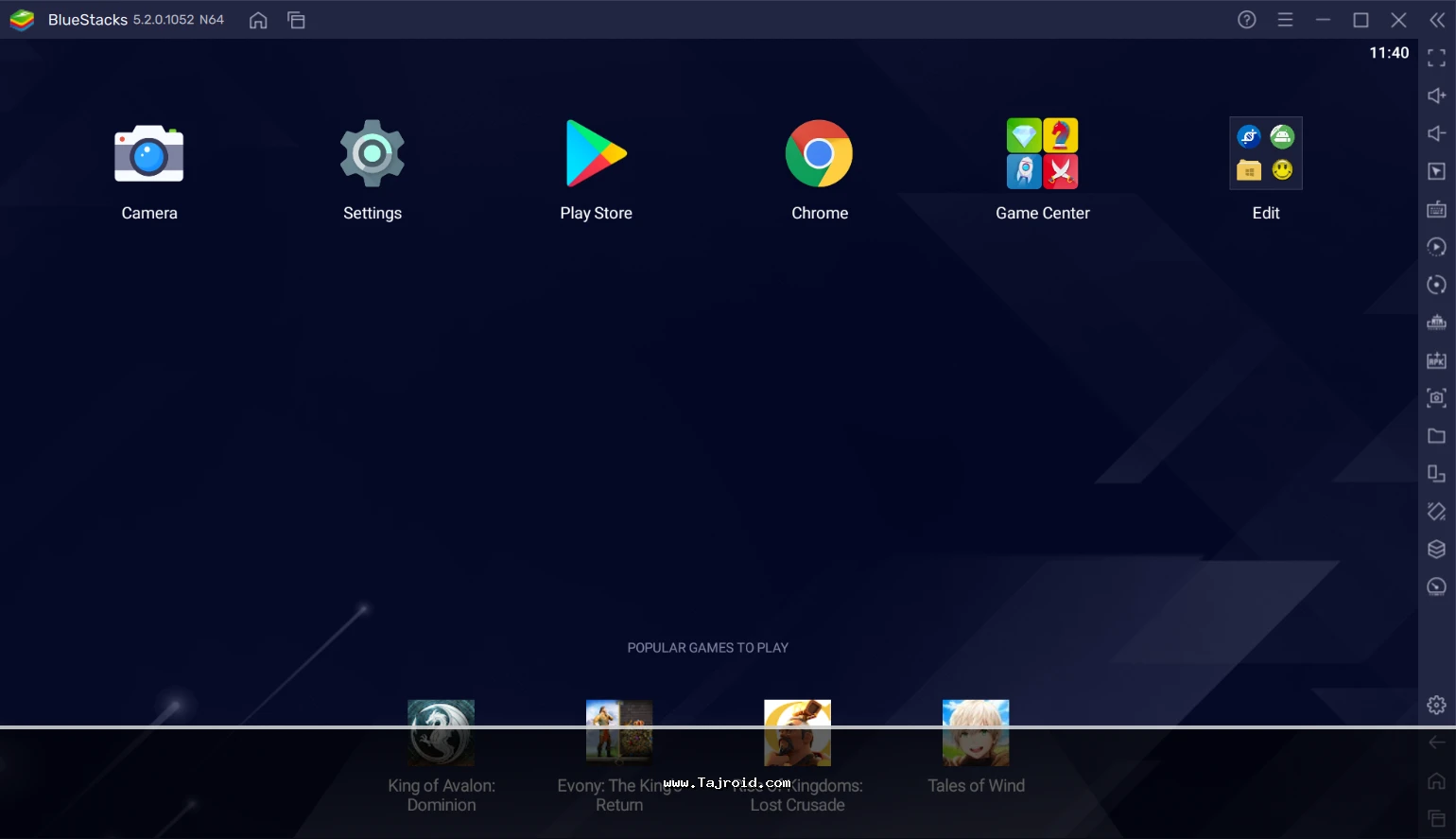Screen dimensions: 1456x839
Task: Click the volume up icon
Action: [x=1436, y=96]
